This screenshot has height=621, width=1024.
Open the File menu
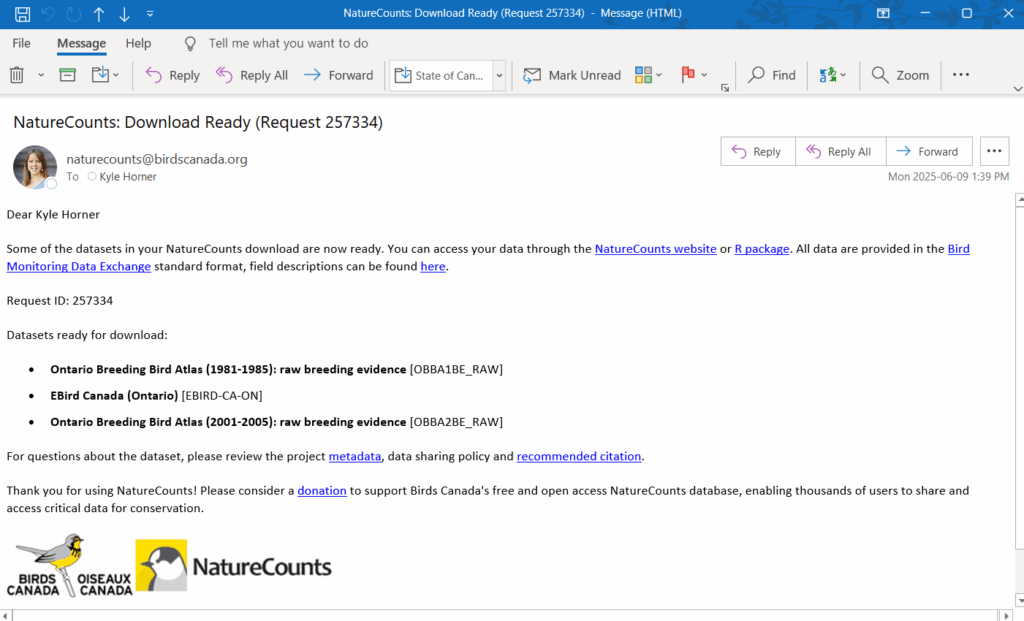pos(22,43)
